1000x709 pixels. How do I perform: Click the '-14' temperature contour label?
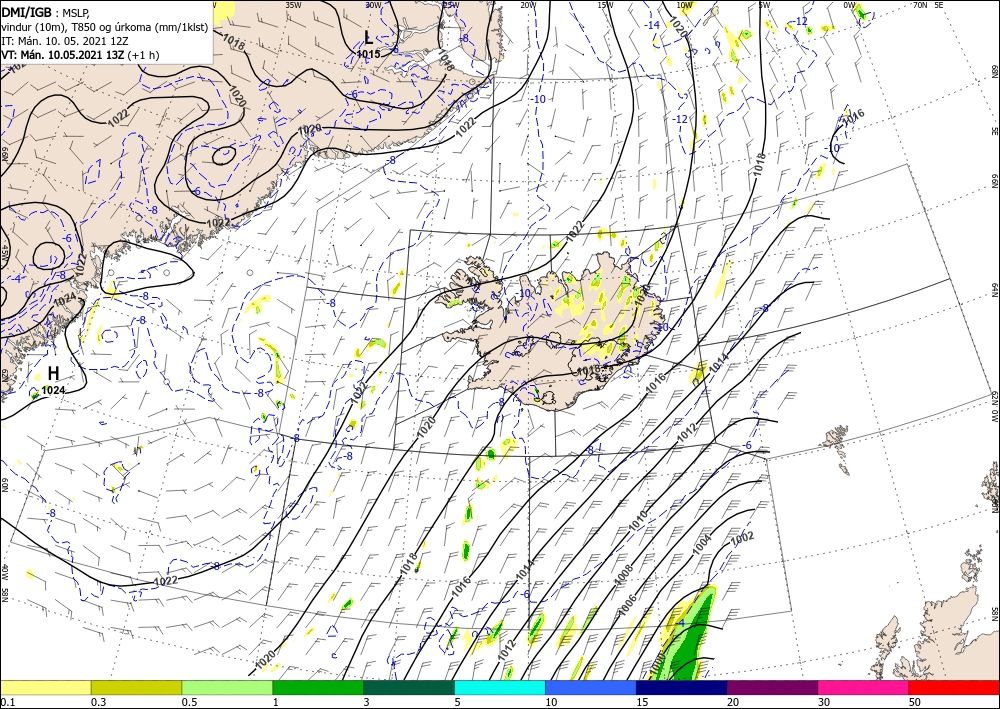coord(652,25)
